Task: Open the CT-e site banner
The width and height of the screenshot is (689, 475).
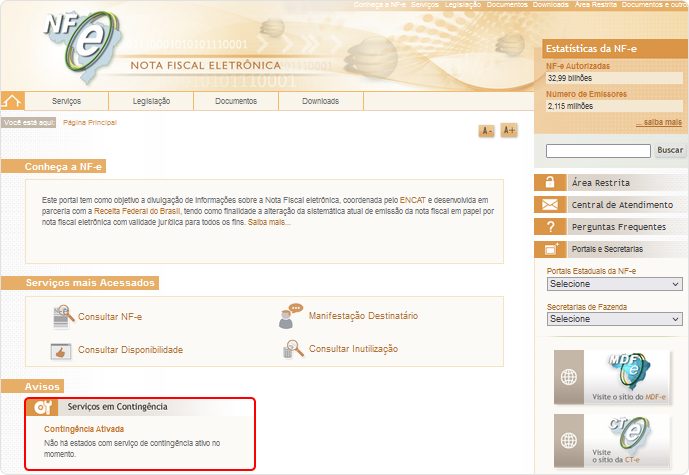Action: tap(612, 440)
